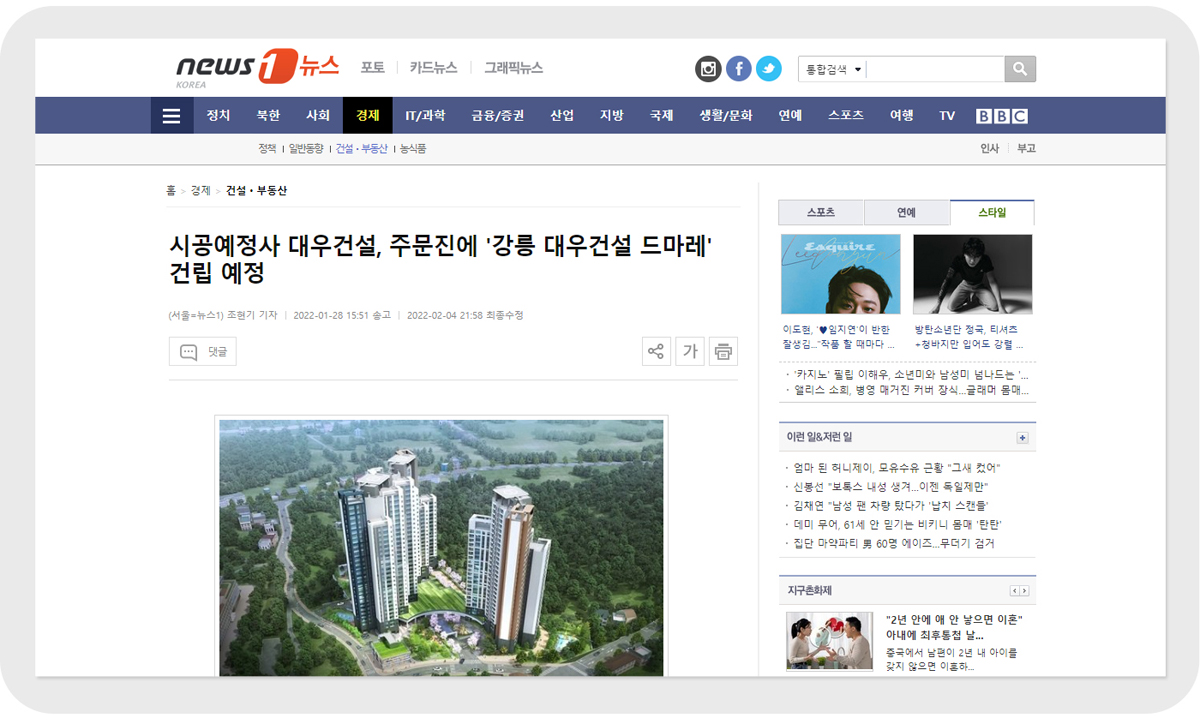The height and width of the screenshot is (724, 1200).
Task: Open the news1 Twitter page
Action: [x=769, y=69]
